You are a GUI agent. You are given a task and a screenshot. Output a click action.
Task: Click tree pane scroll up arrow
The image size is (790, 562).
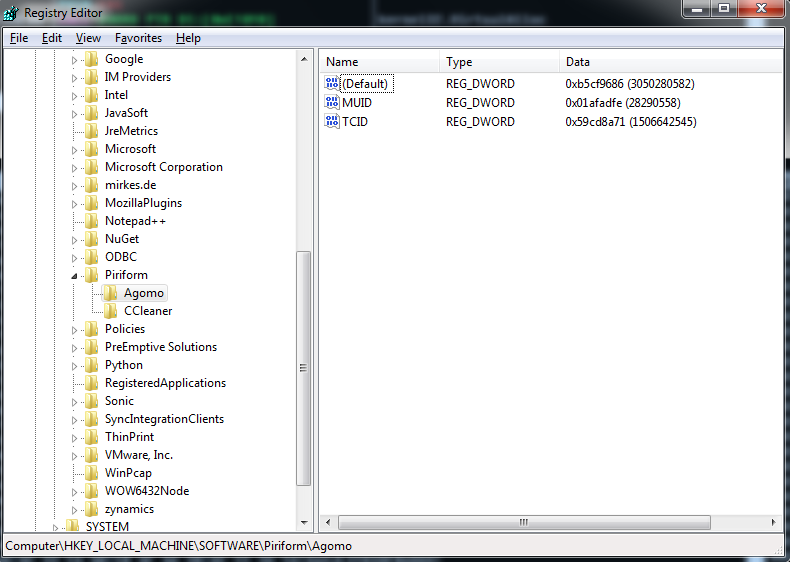[x=304, y=59]
